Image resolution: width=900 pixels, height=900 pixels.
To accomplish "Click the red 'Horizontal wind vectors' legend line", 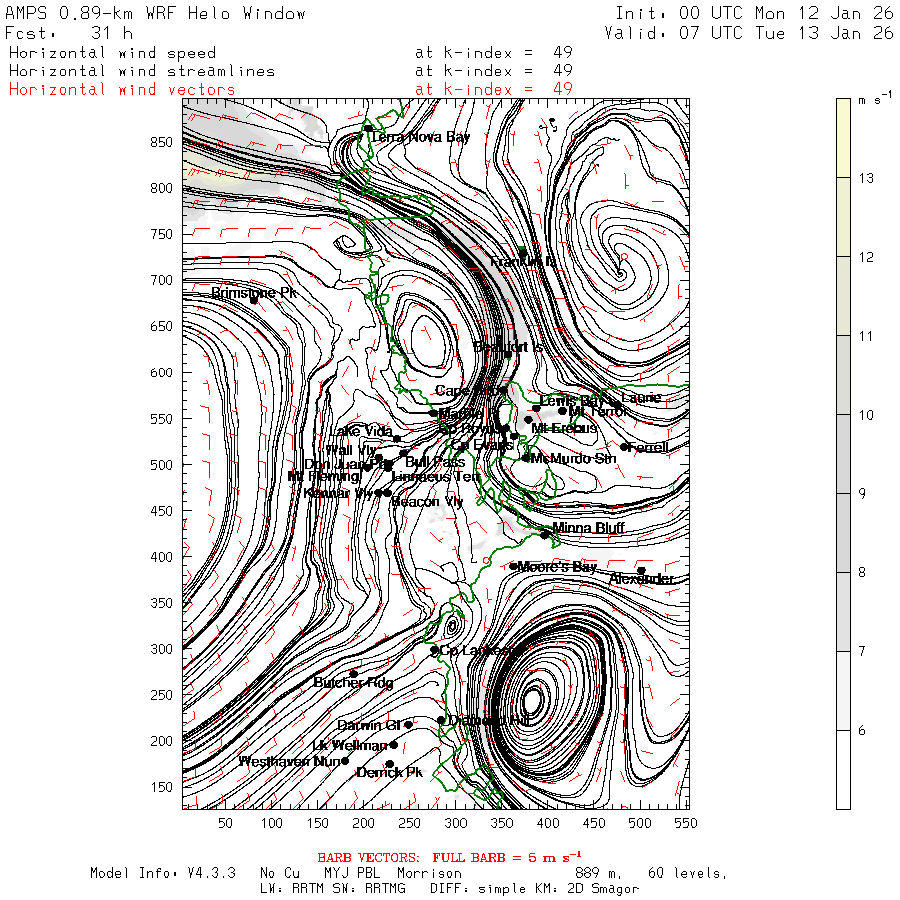I will click(122, 90).
